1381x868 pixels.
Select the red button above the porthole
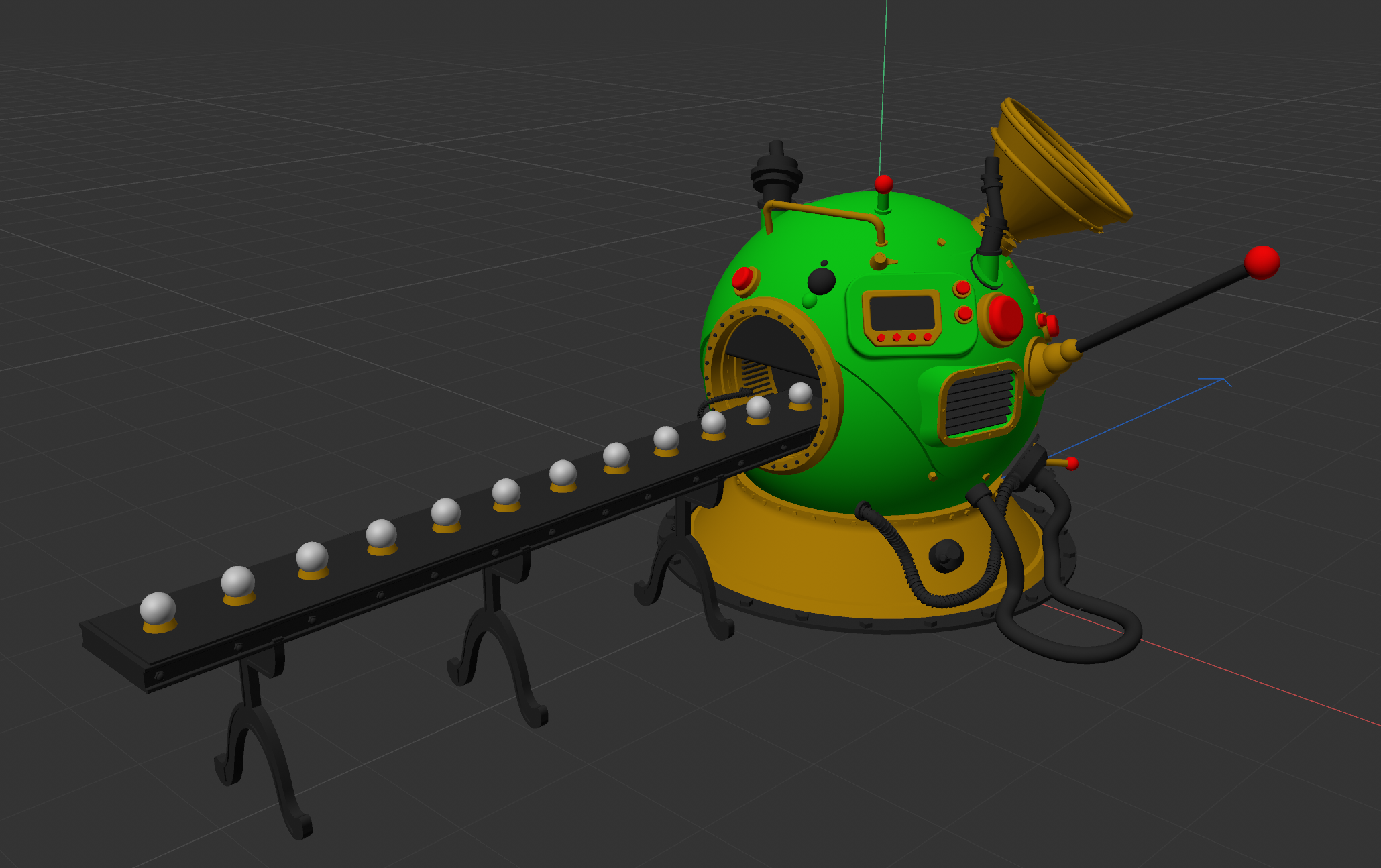point(743,279)
